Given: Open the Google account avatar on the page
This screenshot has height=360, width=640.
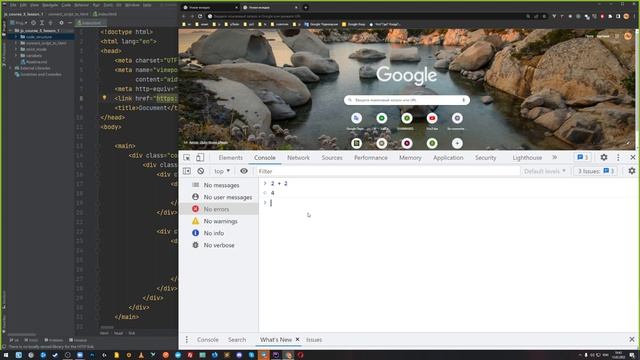Looking at the screenshot, I should tap(628, 36).
